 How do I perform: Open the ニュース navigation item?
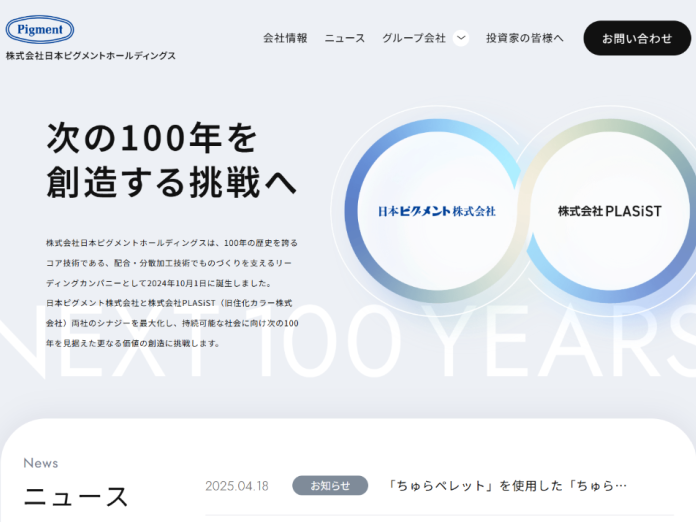coord(344,38)
